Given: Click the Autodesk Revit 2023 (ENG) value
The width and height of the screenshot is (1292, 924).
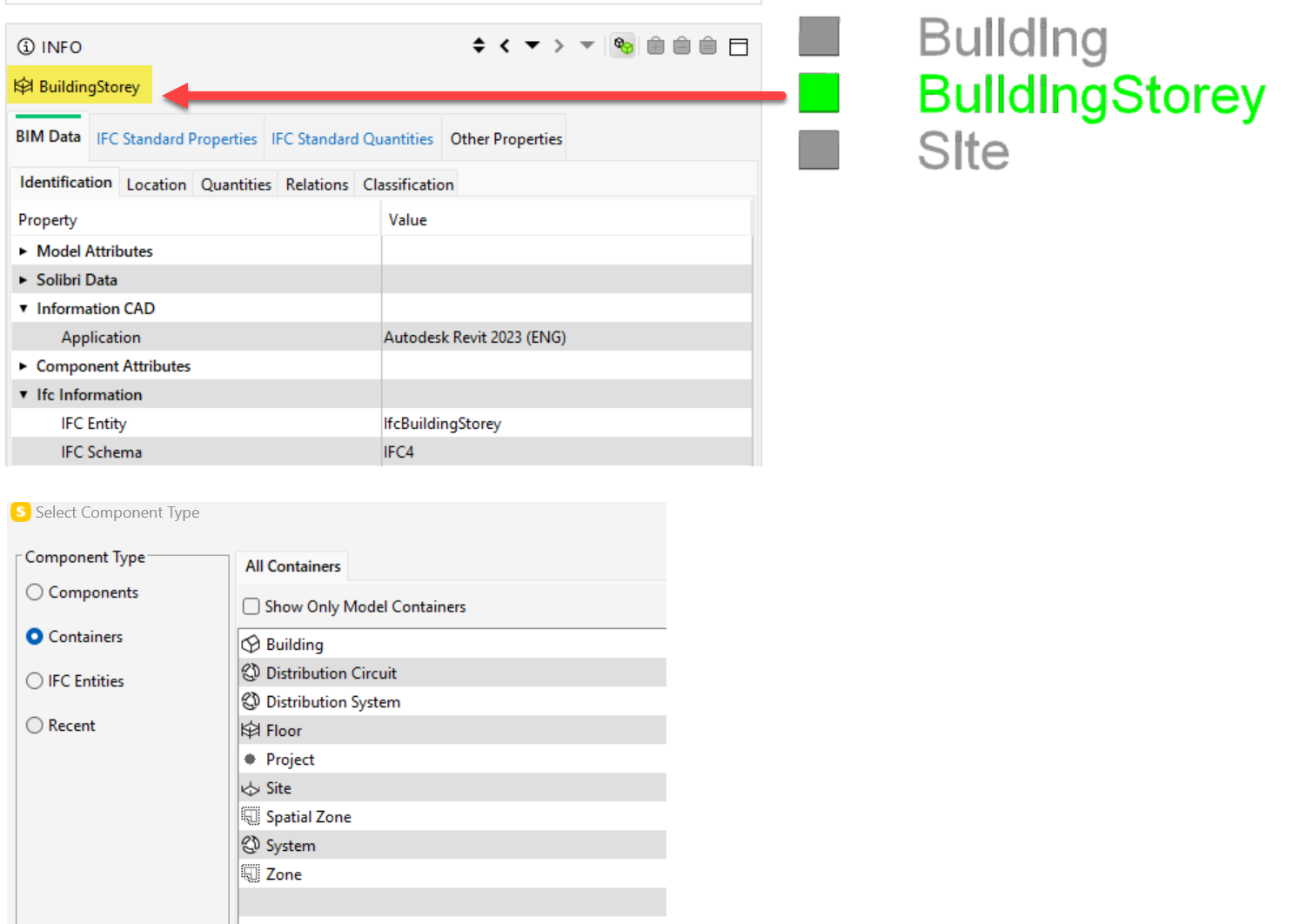Looking at the screenshot, I should (x=475, y=338).
